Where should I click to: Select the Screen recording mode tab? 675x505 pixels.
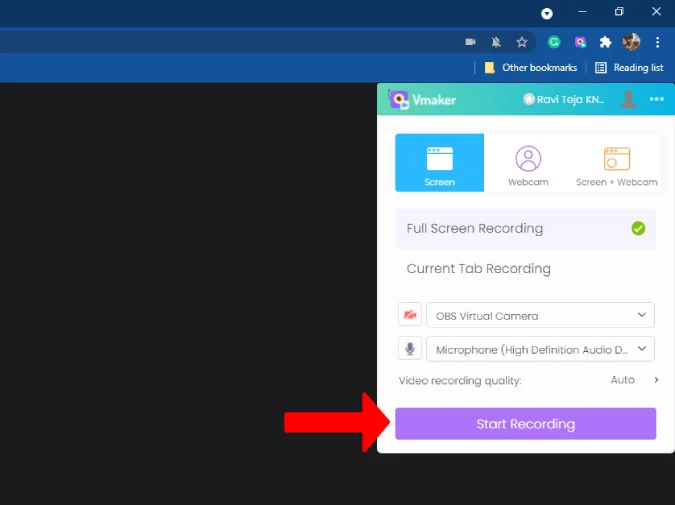pos(440,163)
